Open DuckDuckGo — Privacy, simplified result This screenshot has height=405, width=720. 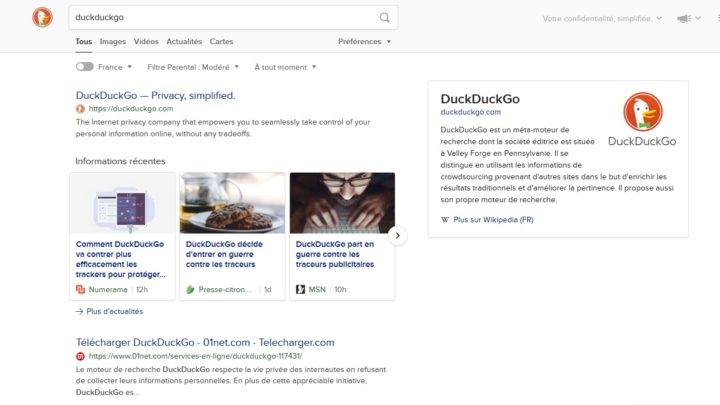coord(155,96)
